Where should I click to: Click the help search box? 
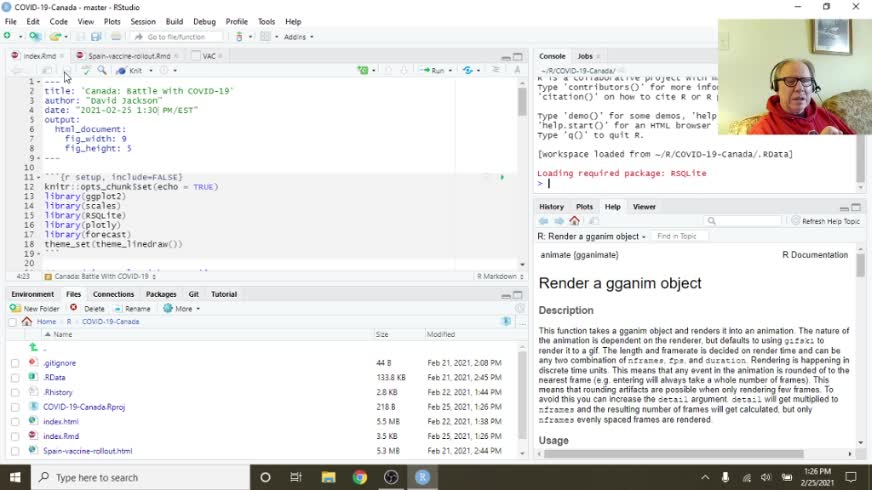point(742,221)
